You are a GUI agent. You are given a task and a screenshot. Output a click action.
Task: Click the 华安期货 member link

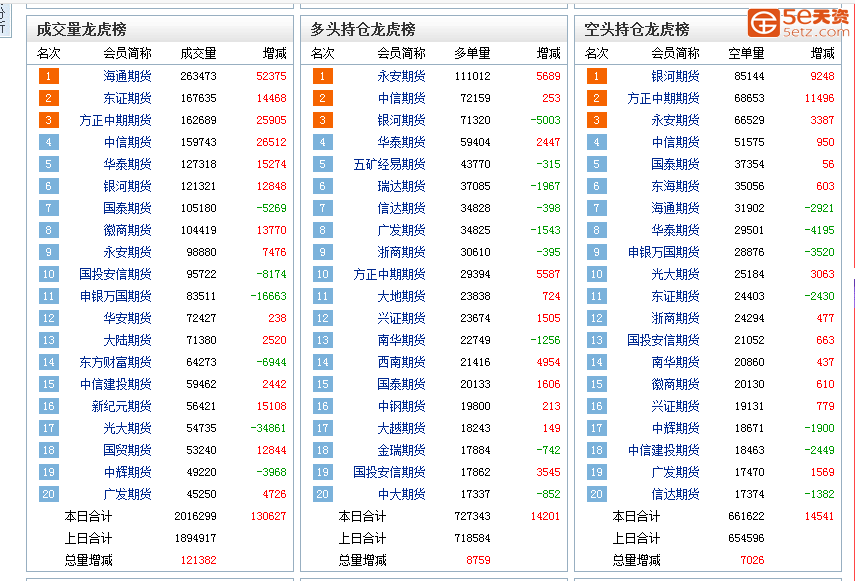pyautogui.click(x=127, y=318)
